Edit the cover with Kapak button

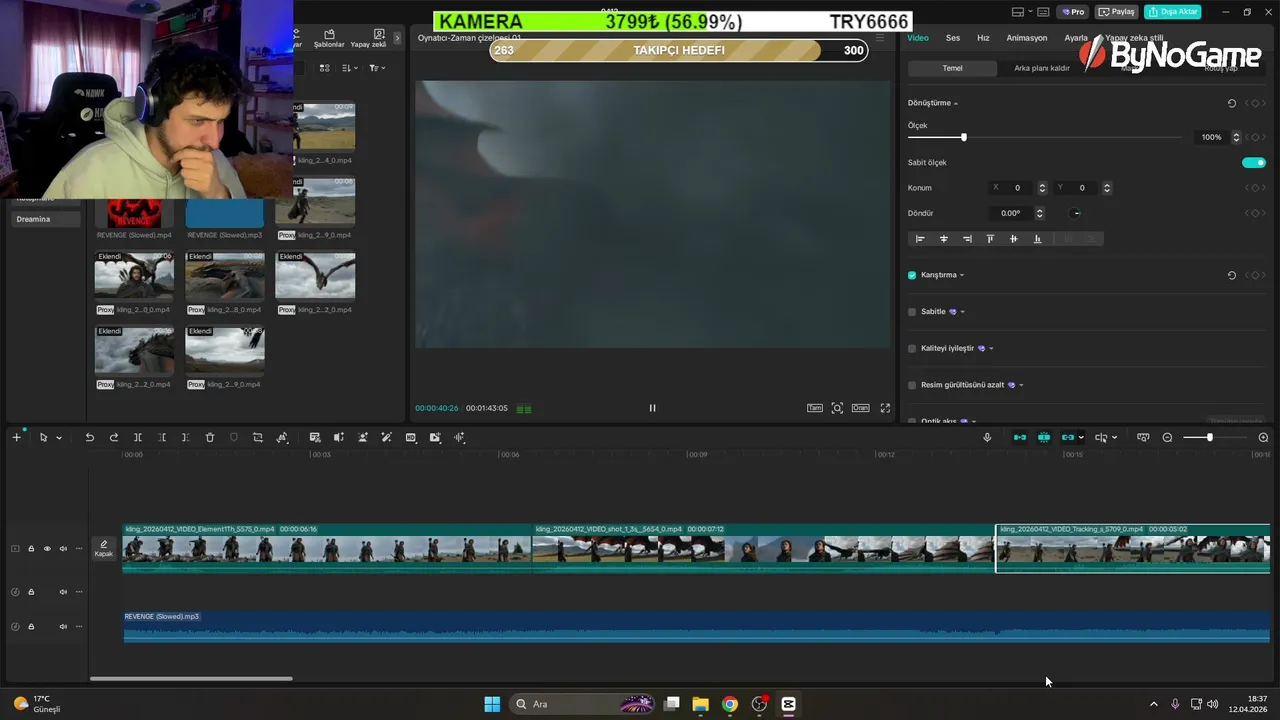coord(104,548)
